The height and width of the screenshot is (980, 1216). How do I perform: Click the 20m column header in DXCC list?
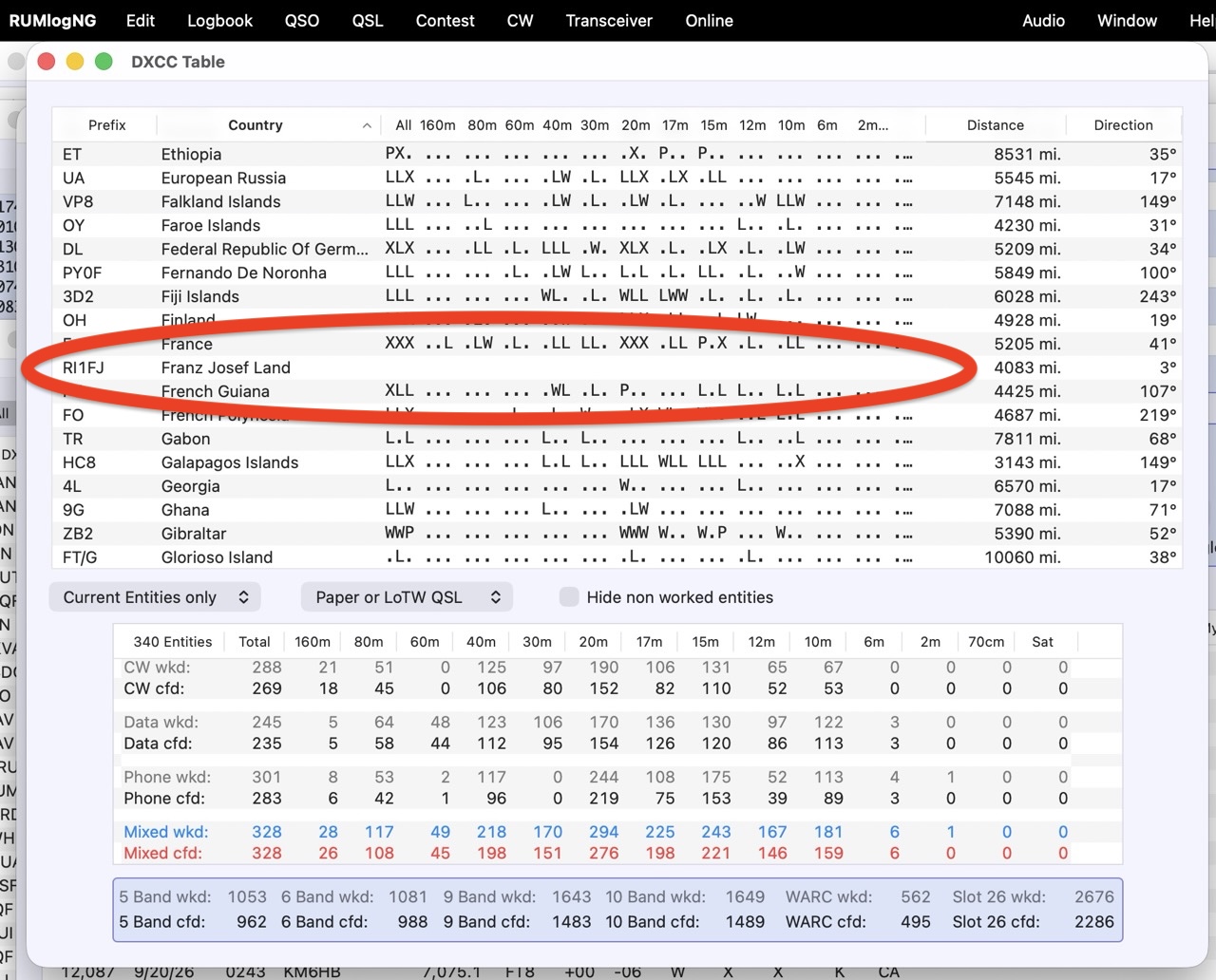(x=636, y=124)
